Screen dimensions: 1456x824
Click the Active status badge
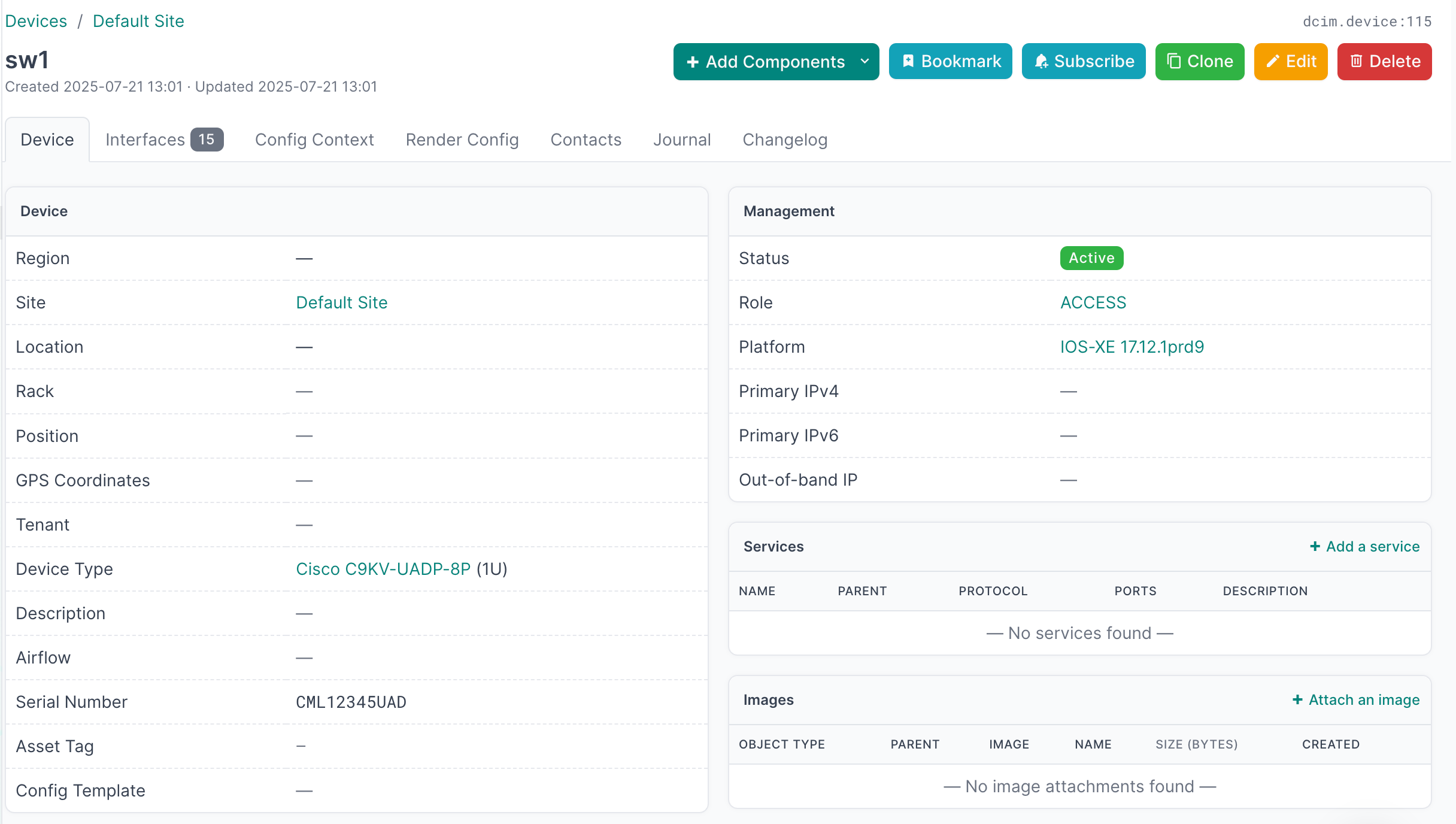(x=1091, y=258)
